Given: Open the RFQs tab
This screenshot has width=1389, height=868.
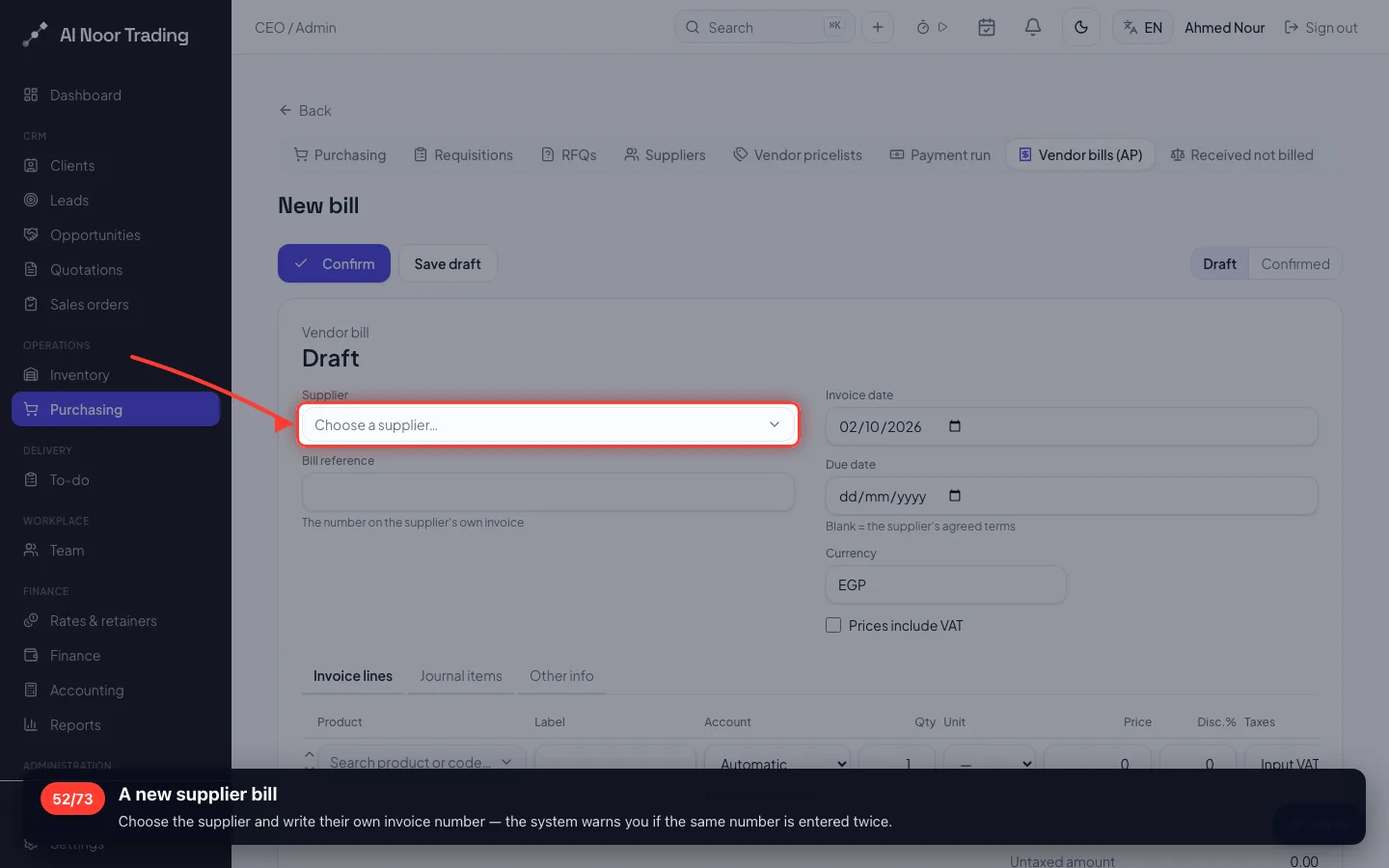Looking at the screenshot, I should tap(569, 155).
